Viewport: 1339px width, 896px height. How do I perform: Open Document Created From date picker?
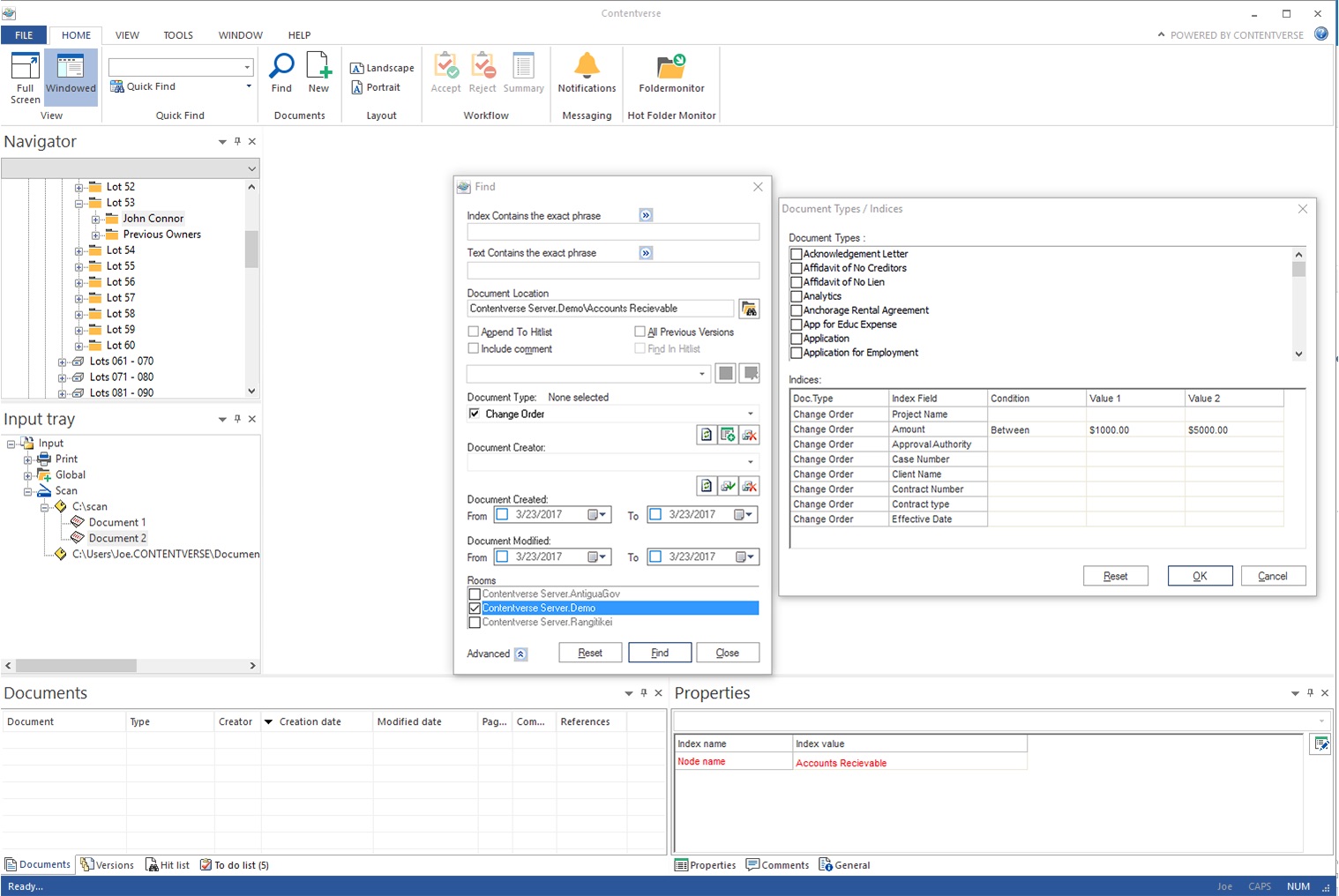(x=597, y=515)
